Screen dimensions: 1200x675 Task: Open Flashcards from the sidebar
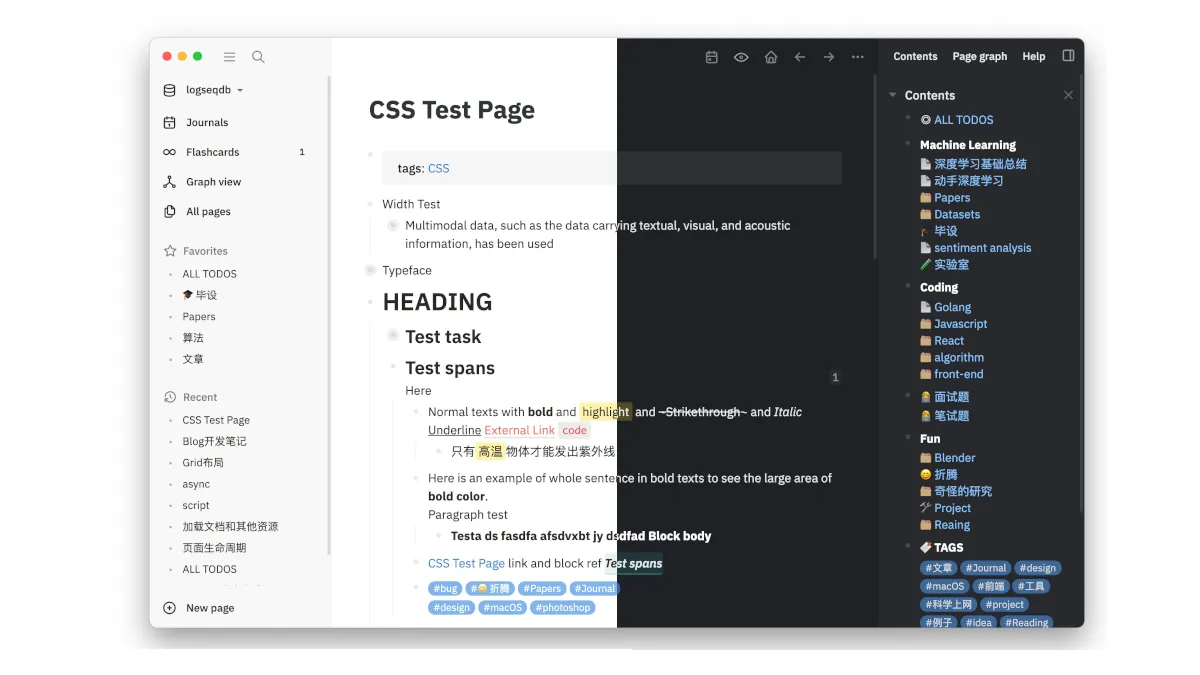(x=213, y=152)
